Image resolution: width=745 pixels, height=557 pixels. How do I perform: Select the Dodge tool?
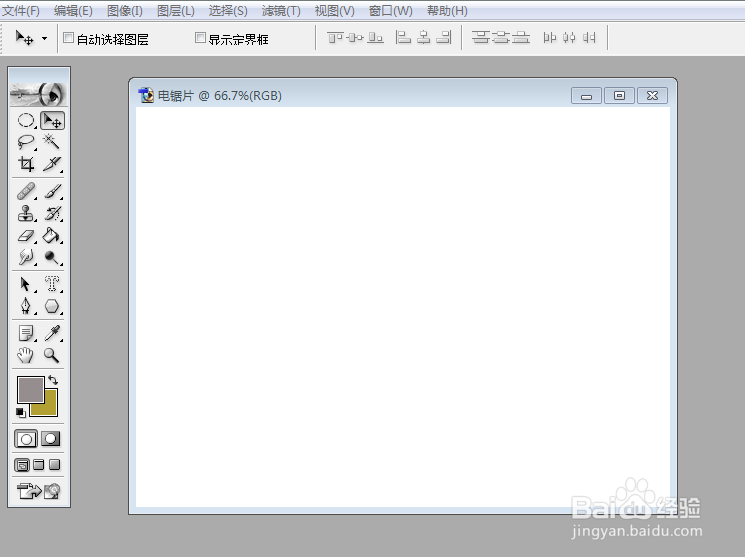(52, 257)
